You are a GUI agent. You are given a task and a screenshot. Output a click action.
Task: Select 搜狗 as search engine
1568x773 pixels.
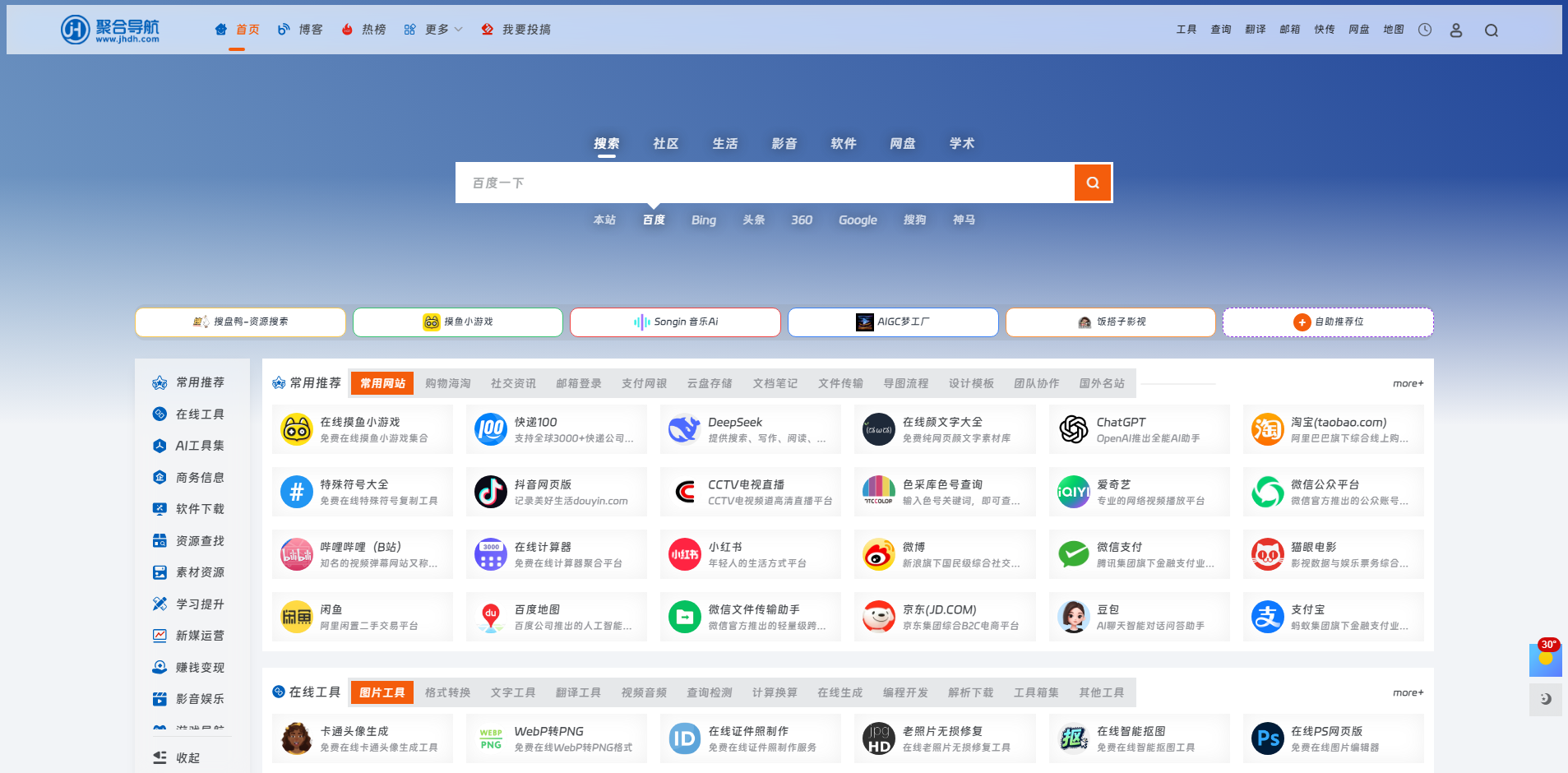(914, 220)
